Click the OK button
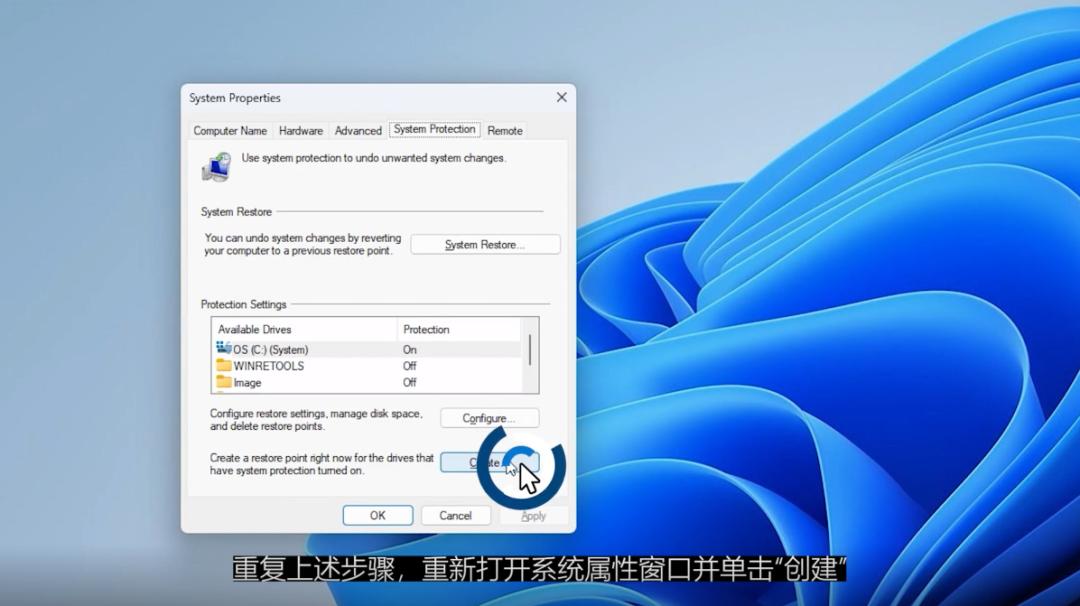This screenshot has height=606, width=1080. [x=377, y=515]
